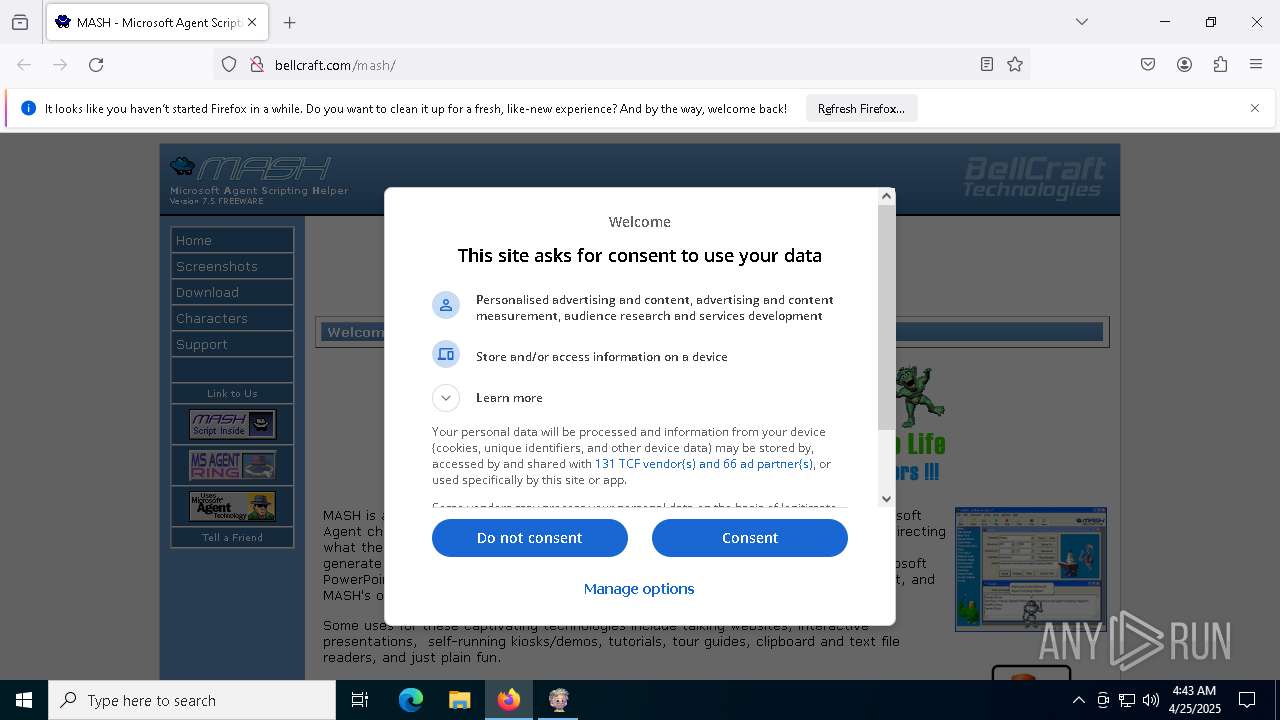Click the consent dialog scrollbar down arrow

click(x=886, y=499)
